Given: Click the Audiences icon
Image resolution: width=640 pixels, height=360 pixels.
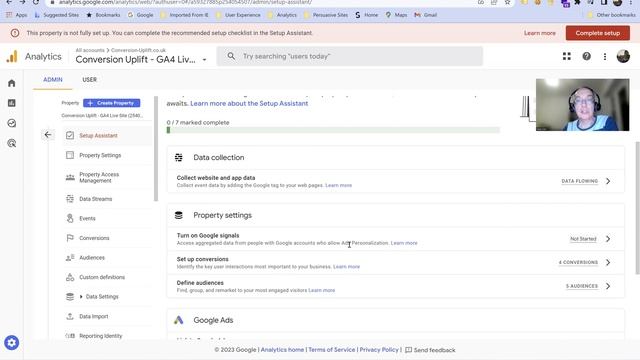Looking at the screenshot, I should (x=70, y=258).
